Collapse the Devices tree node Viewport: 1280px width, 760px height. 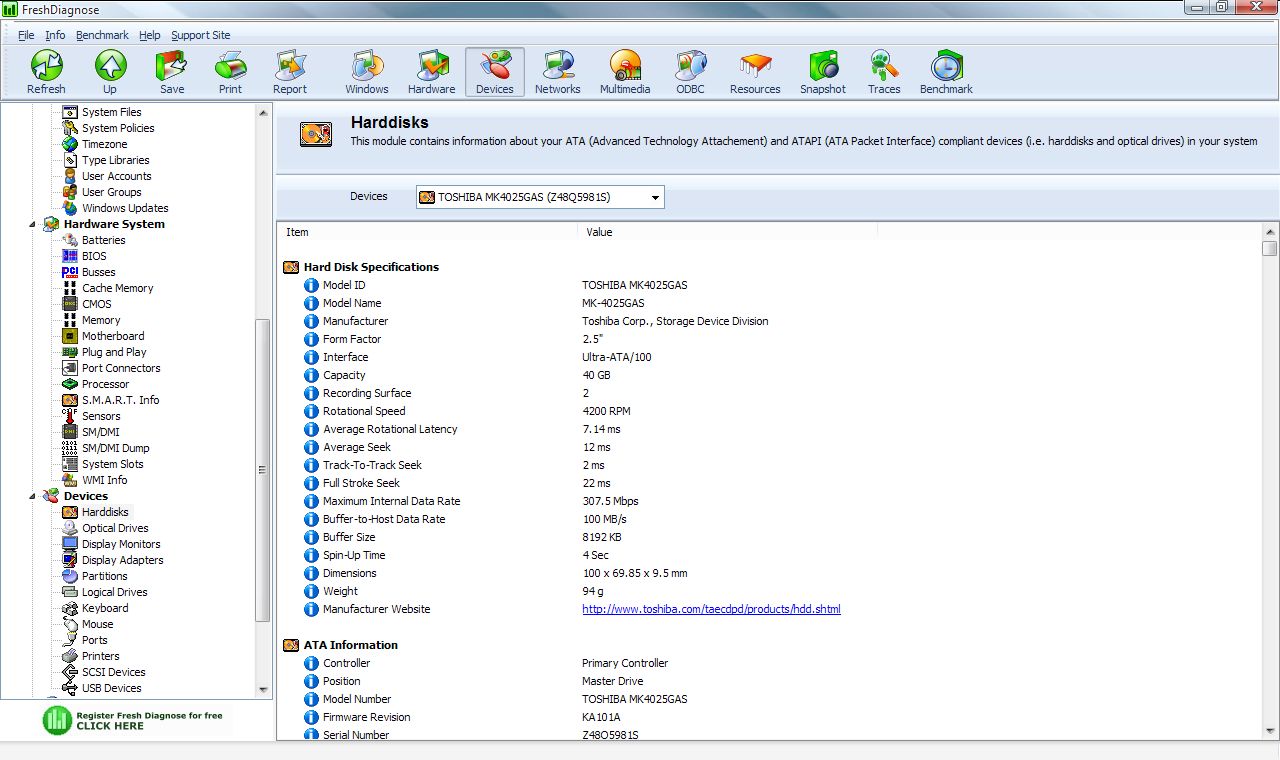[x=35, y=496]
